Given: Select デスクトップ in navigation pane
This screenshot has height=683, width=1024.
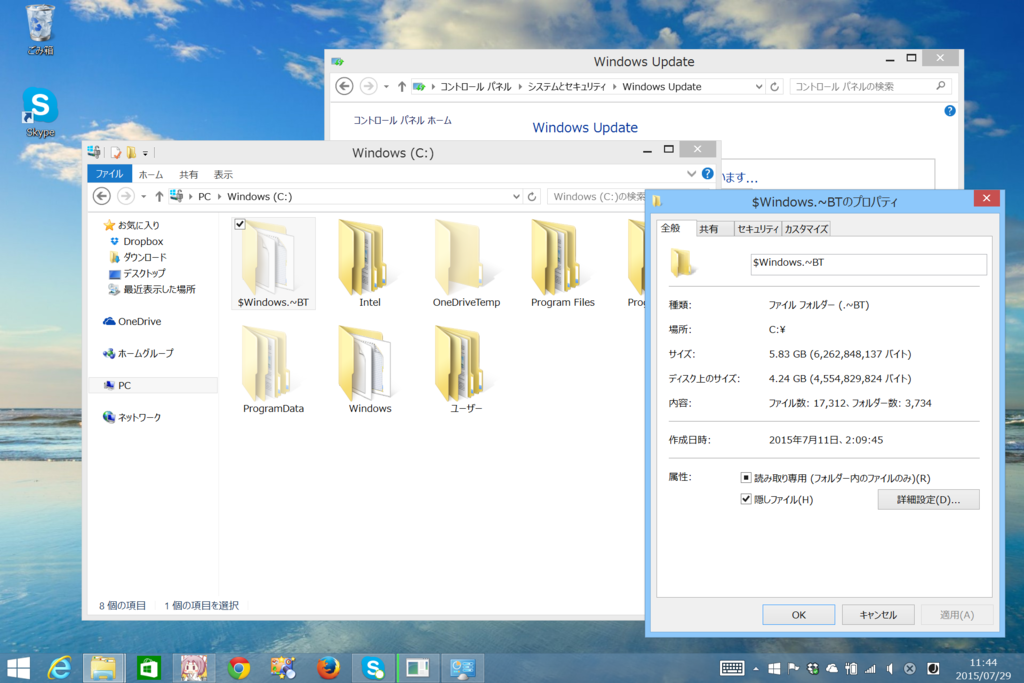Looking at the screenshot, I should coord(144,273).
